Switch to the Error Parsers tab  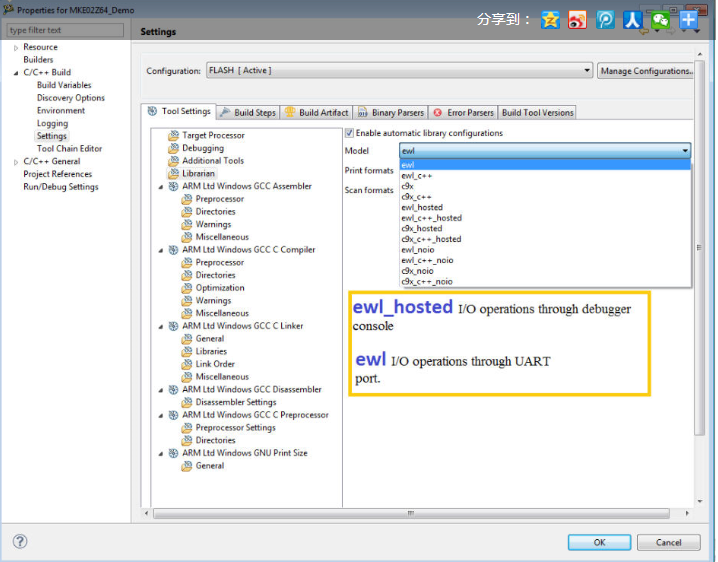click(x=463, y=113)
